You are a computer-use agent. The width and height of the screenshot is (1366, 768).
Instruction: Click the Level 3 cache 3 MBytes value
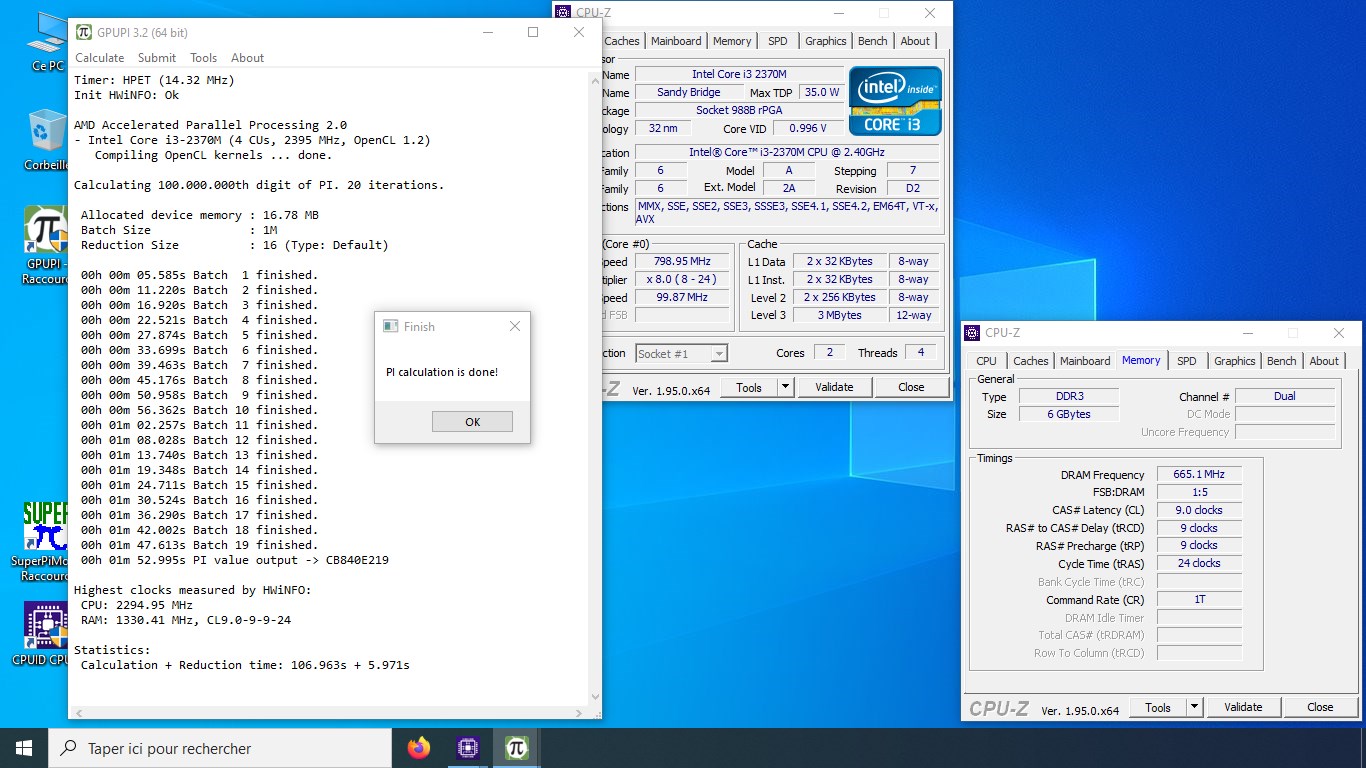click(838, 315)
